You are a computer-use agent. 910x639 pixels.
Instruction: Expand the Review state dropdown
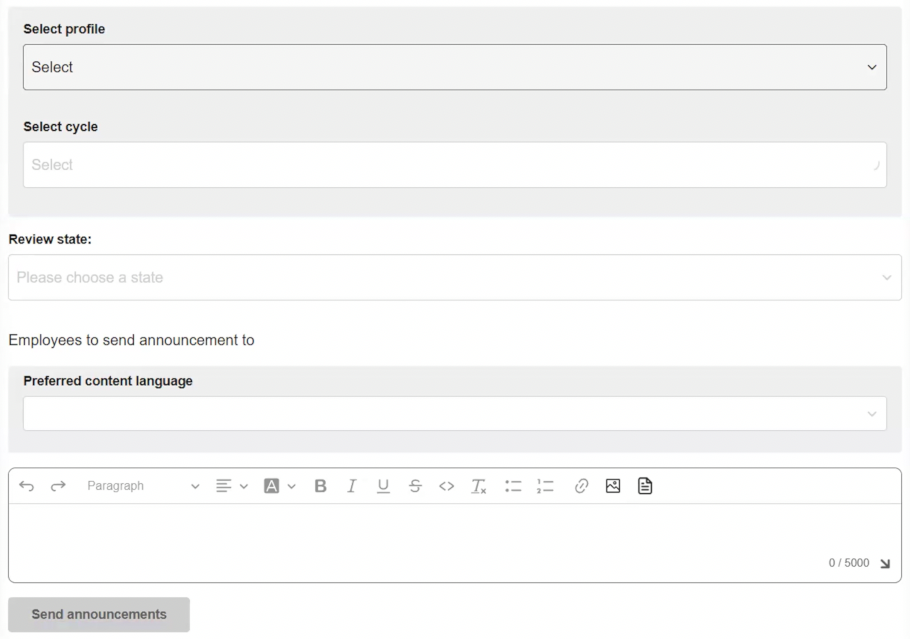point(454,277)
